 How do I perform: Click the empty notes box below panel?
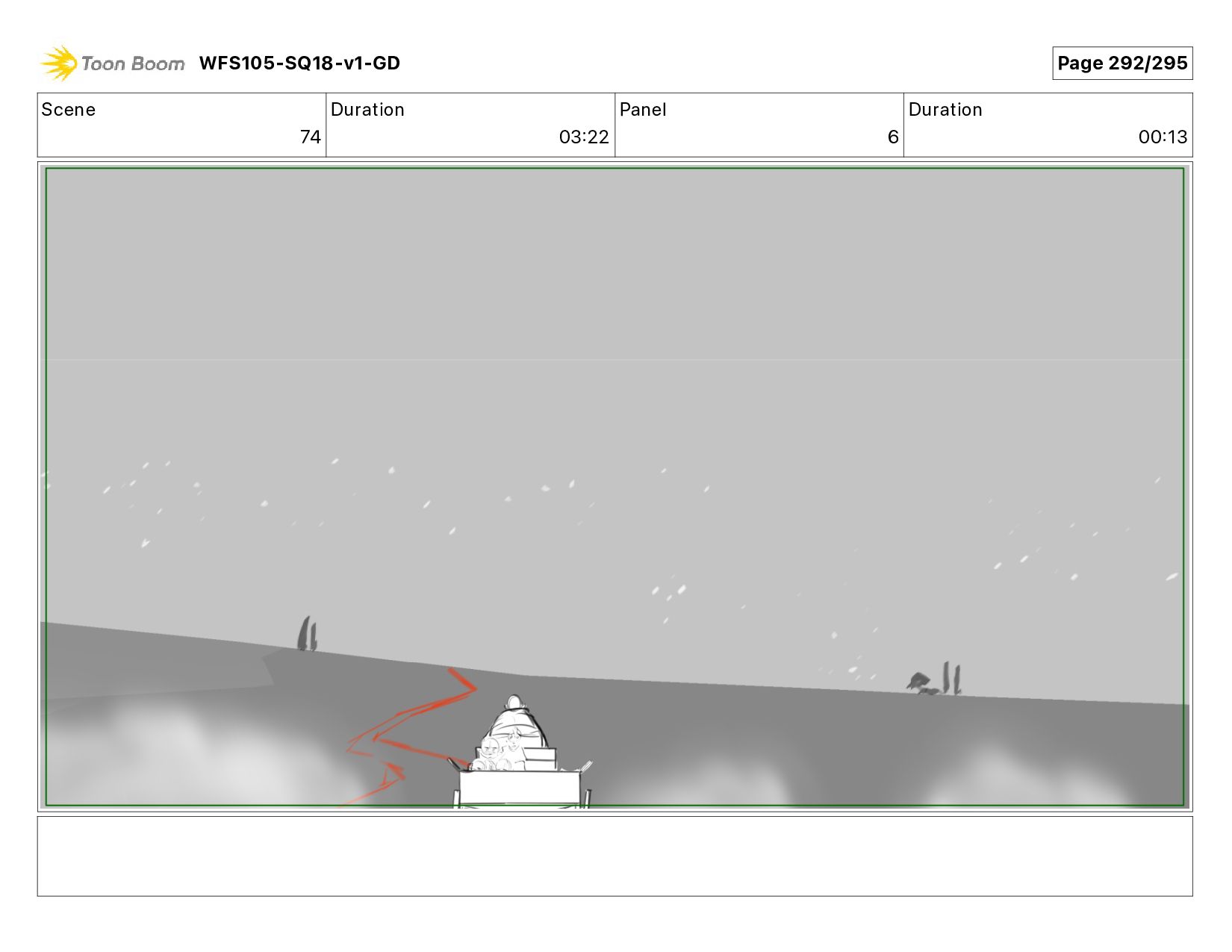pyautogui.click(x=615, y=856)
